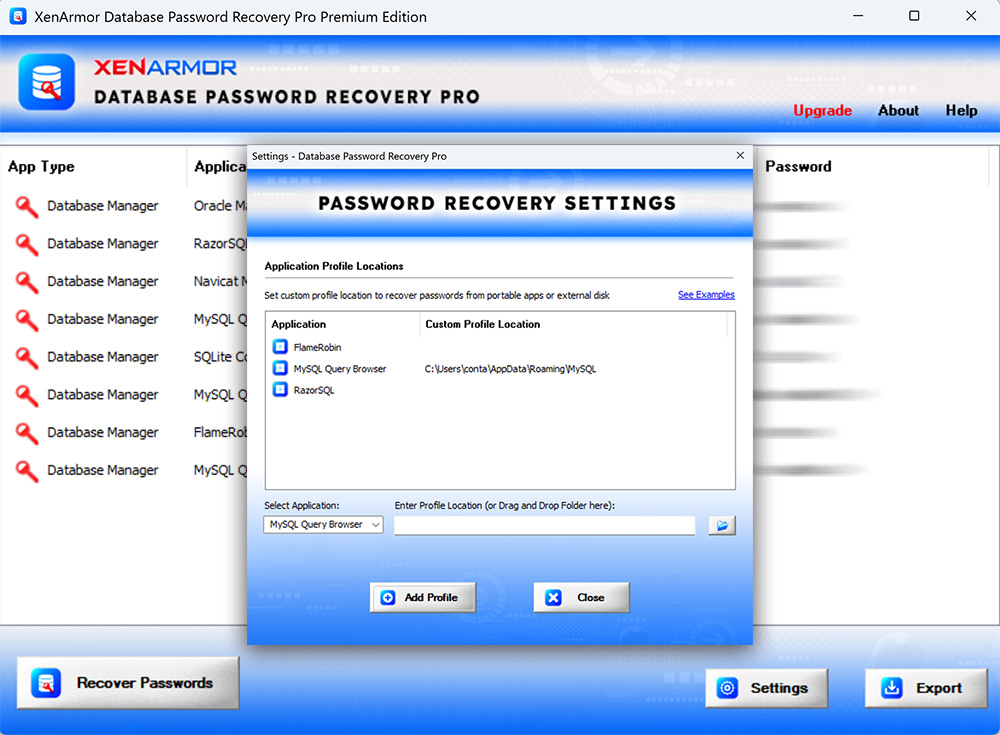Open the Upgrade menu item
1000x735 pixels.
pos(822,110)
